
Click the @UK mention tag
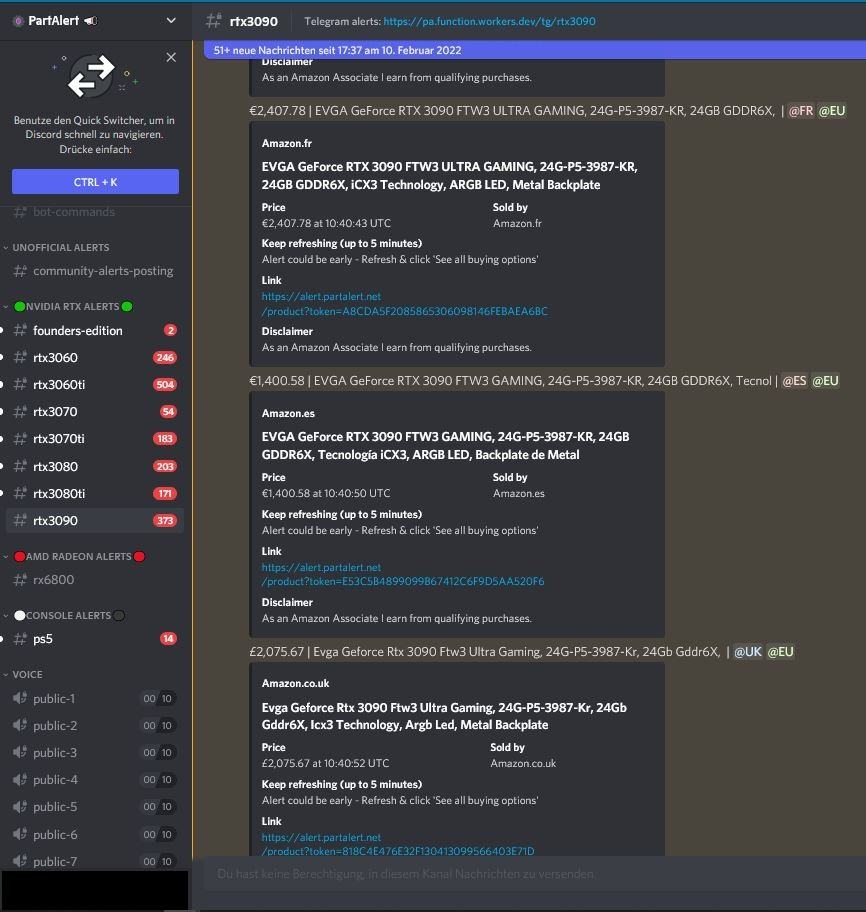click(747, 651)
